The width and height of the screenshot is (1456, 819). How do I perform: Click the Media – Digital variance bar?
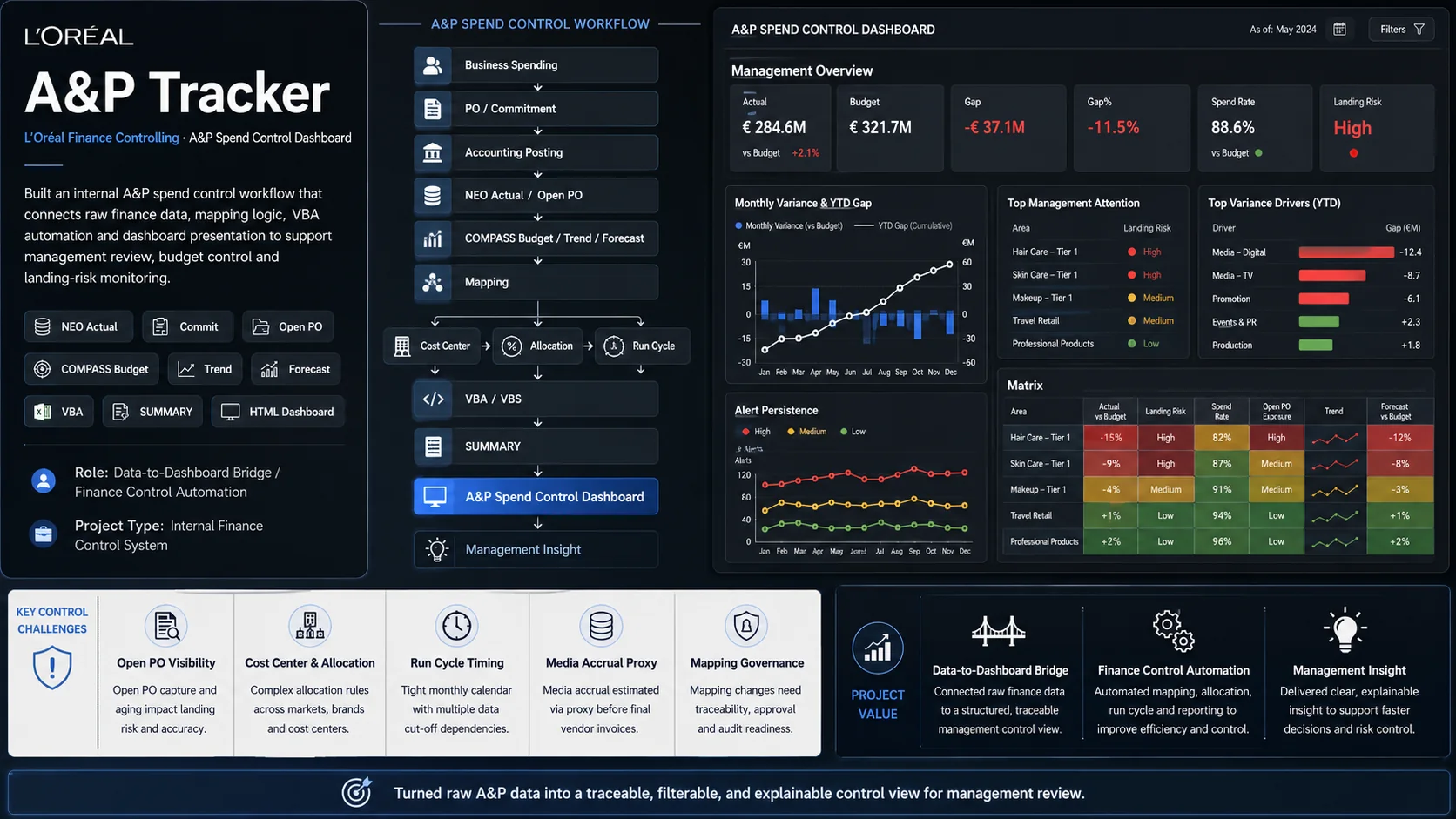tap(1346, 252)
